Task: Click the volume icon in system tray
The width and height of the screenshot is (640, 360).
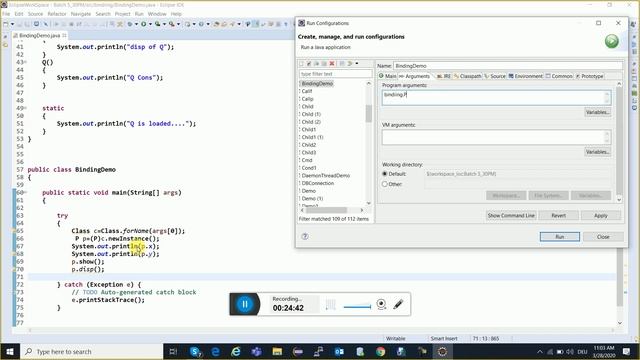Action: [x=570, y=351]
